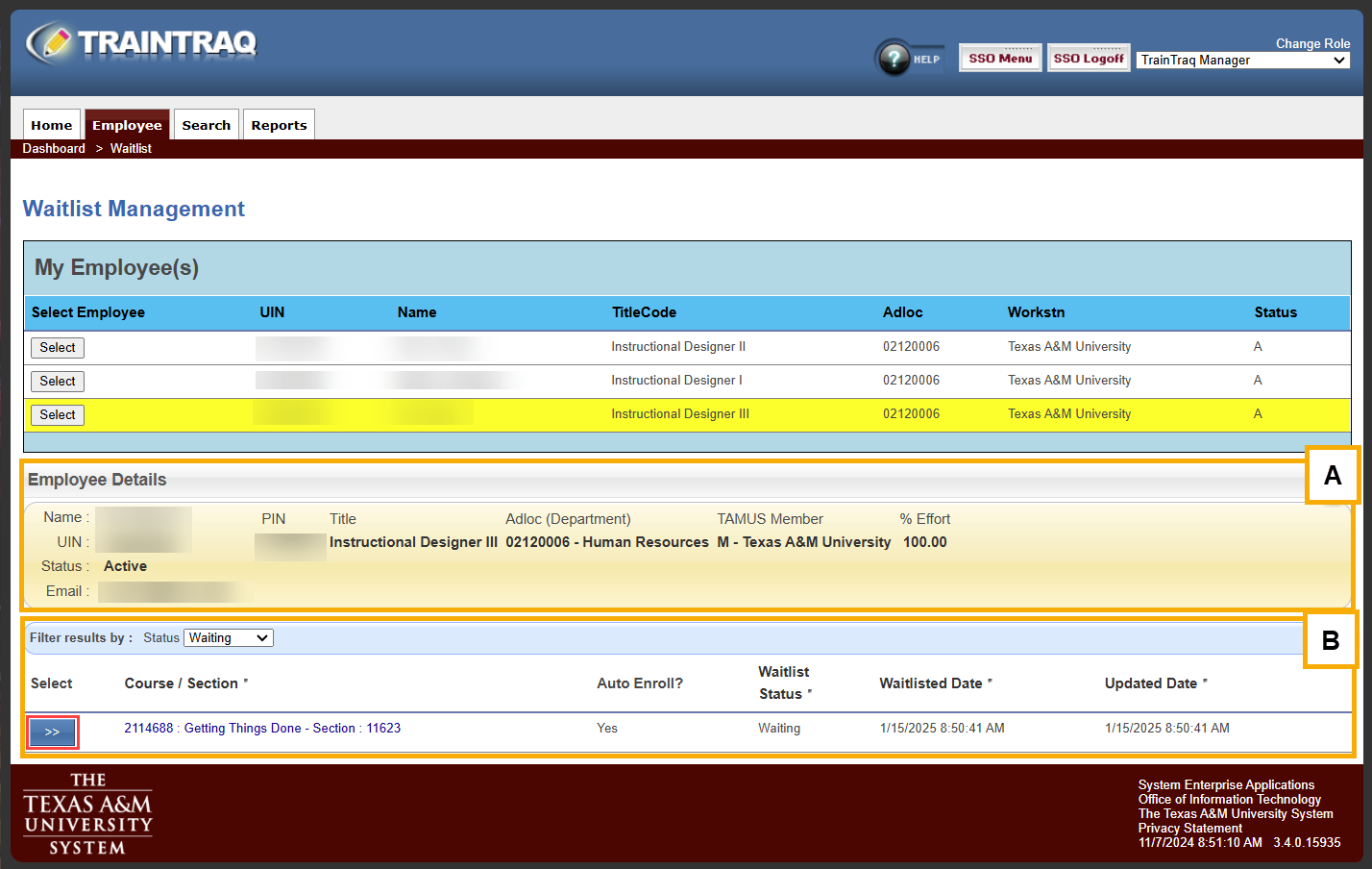Click the SSO Logoff button
The image size is (1372, 869).
tap(1088, 59)
